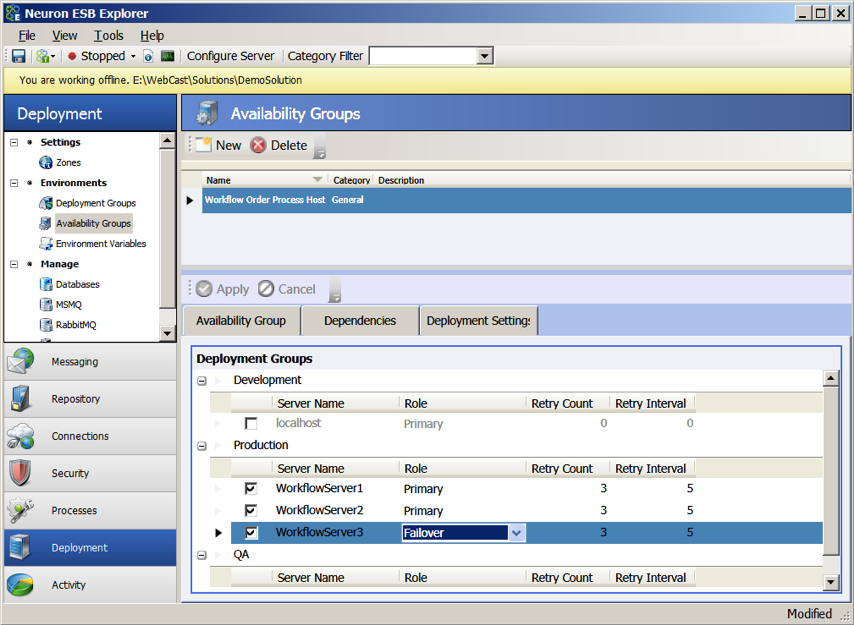Open the Security section
854x625 pixels.
coord(90,473)
